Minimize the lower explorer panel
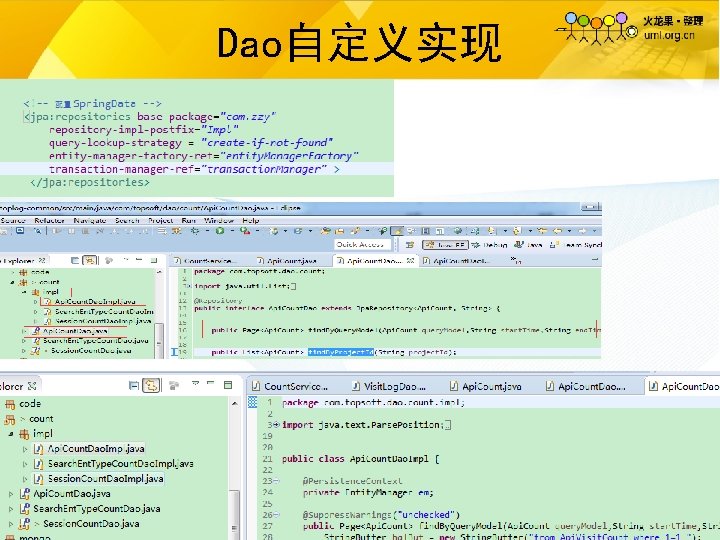The width and height of the screenshot is (720, 540). coord(211,383)
